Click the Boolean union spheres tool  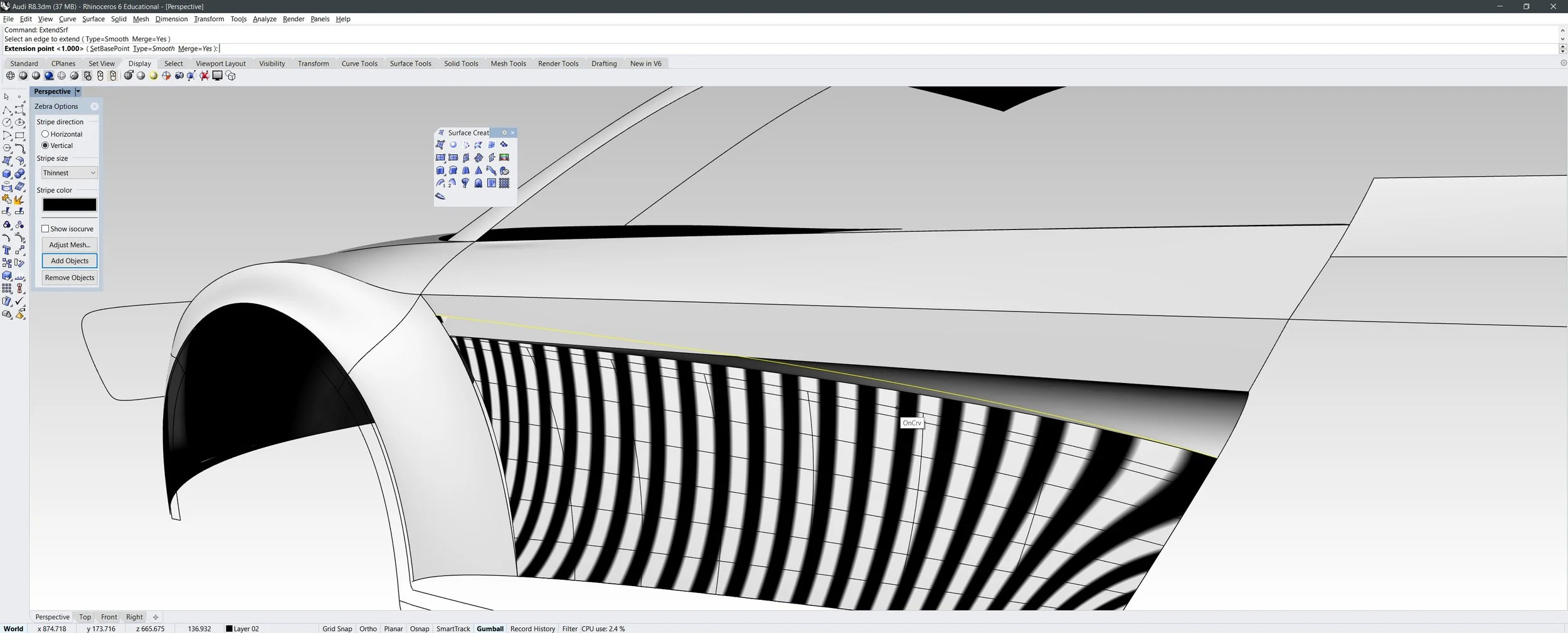[19, 174]
